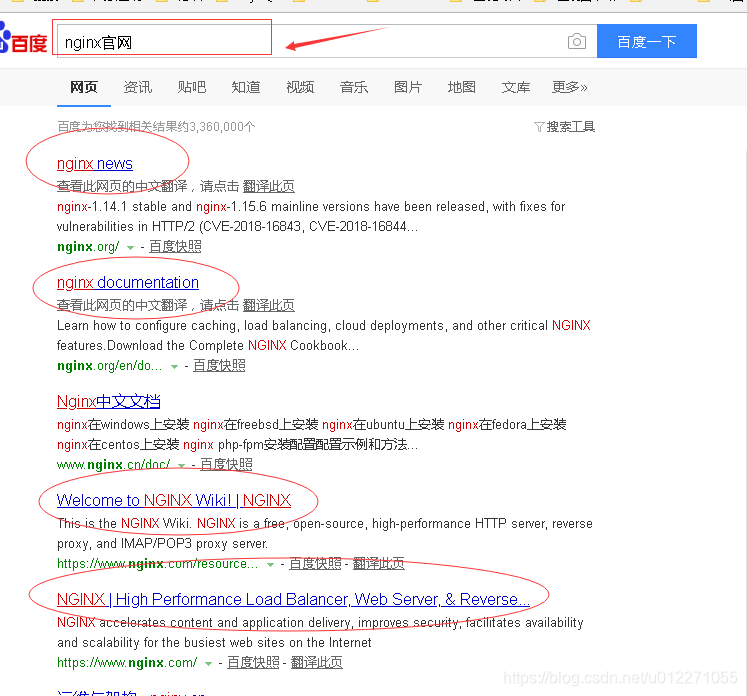Open 搜索工具 filter options
This screenshot has width=747, height=696.
point(565,127)
